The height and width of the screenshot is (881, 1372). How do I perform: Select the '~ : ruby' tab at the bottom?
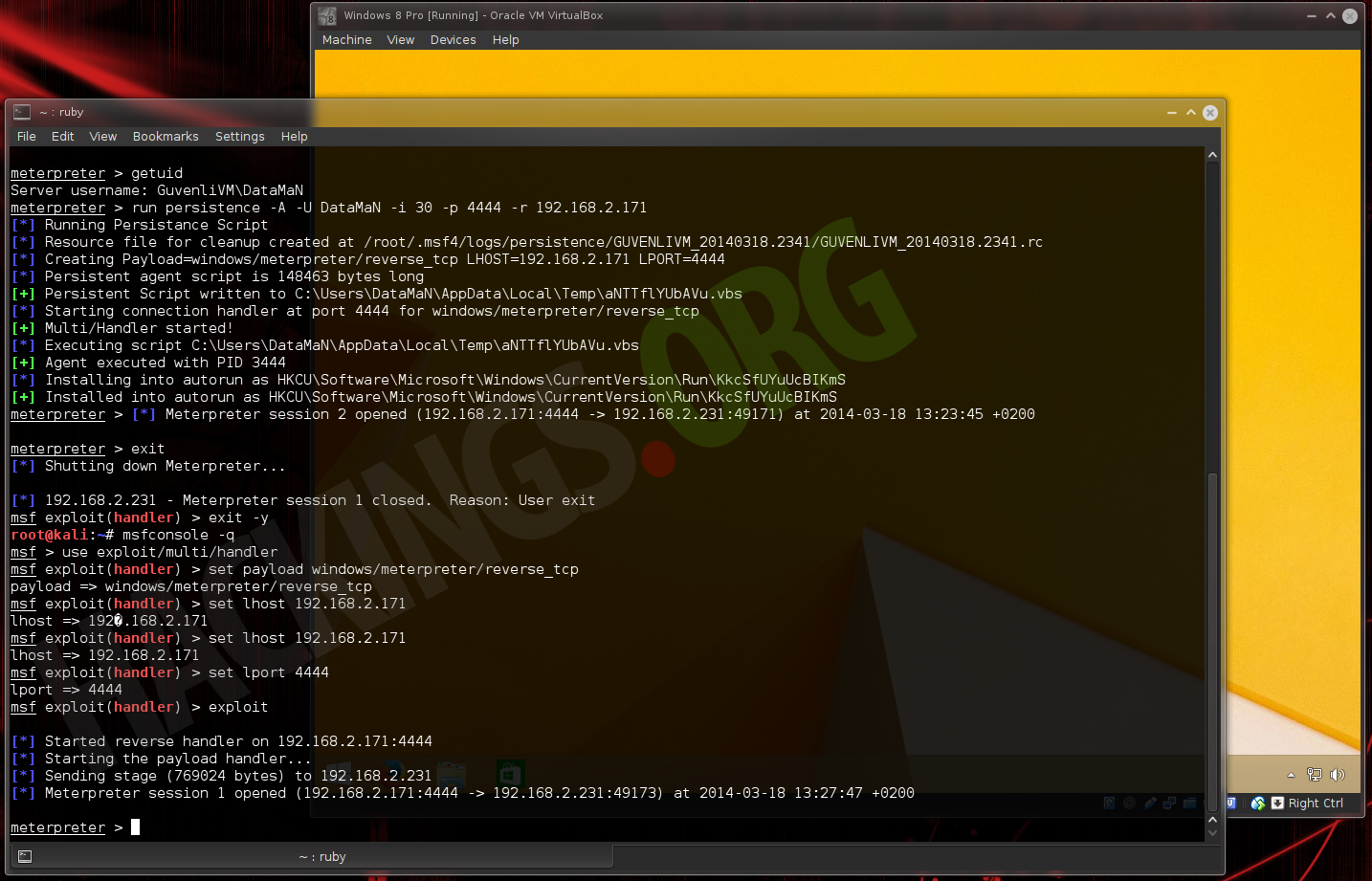pyautogui.click(x=310, y=857)
